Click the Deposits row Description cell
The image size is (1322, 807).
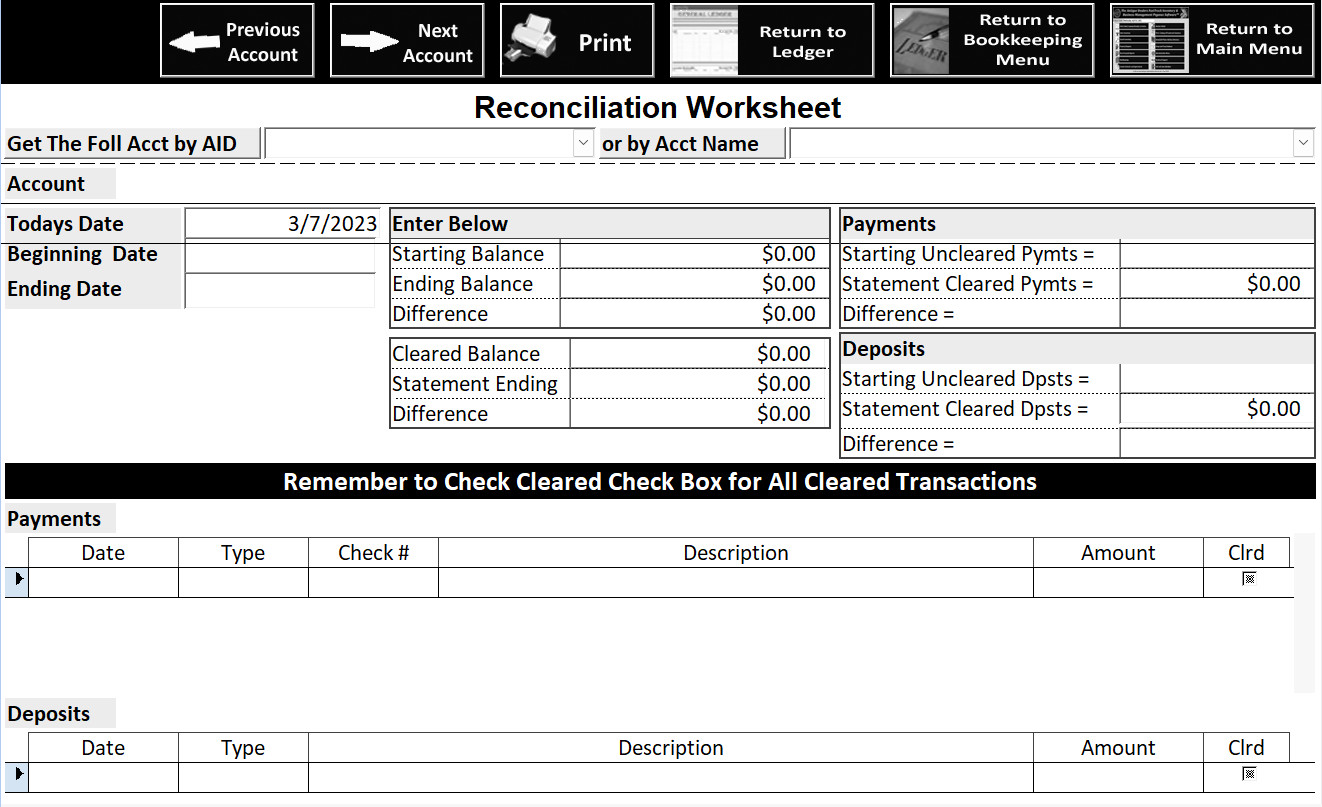pos(671,777)
